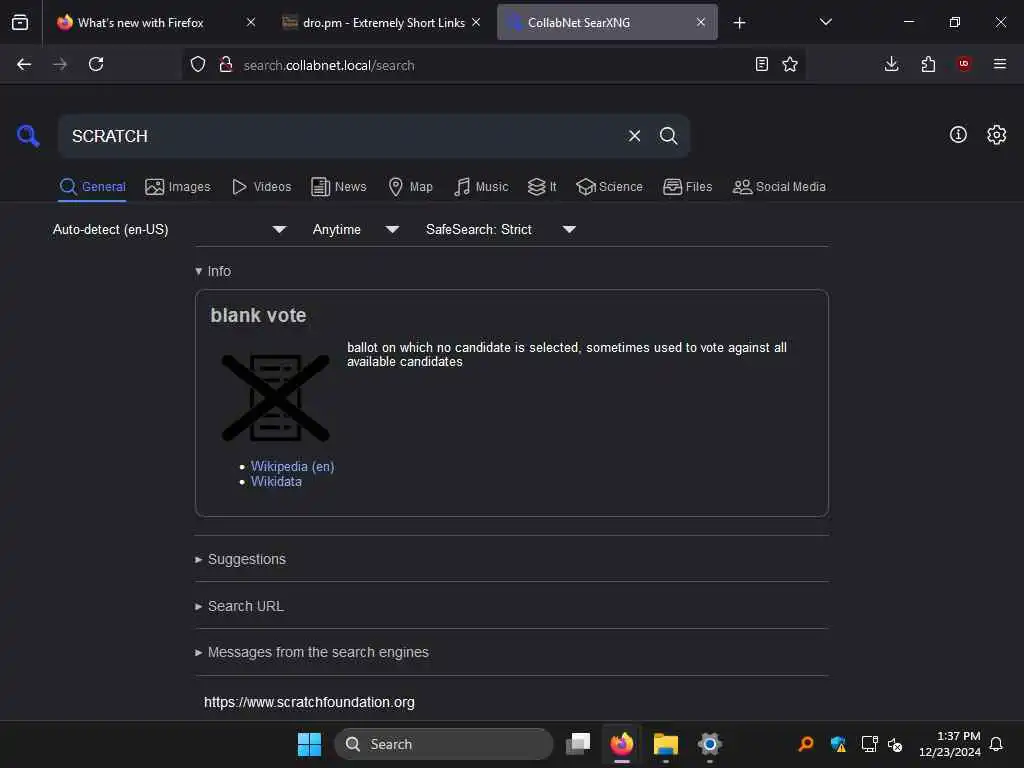Open Firefox Extensions menu
Viewport: 1024px width, 768px height.
click(928, 64)
